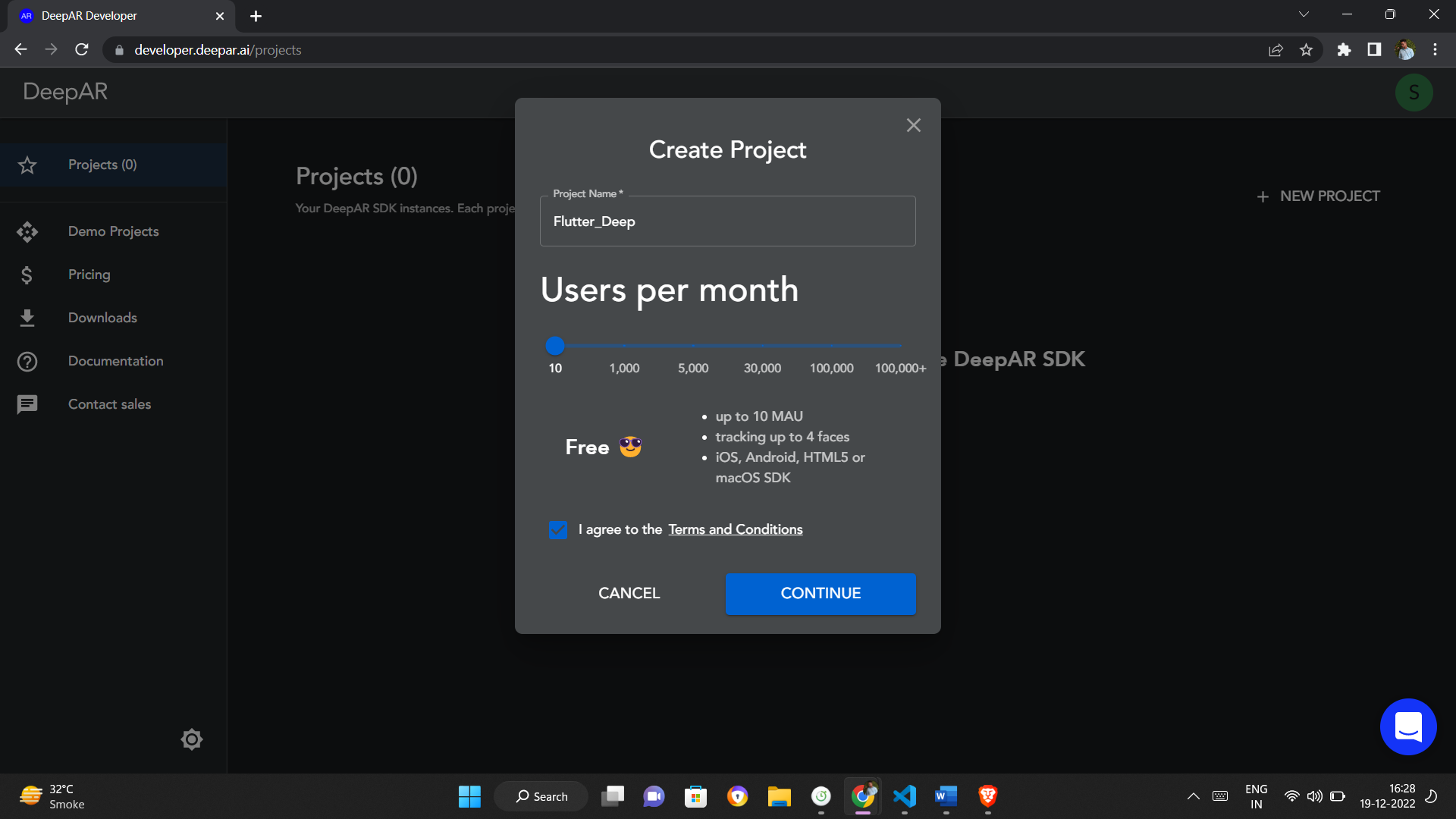Open Task View in the taskbar
1456x819 pixels.
point(613,796)
